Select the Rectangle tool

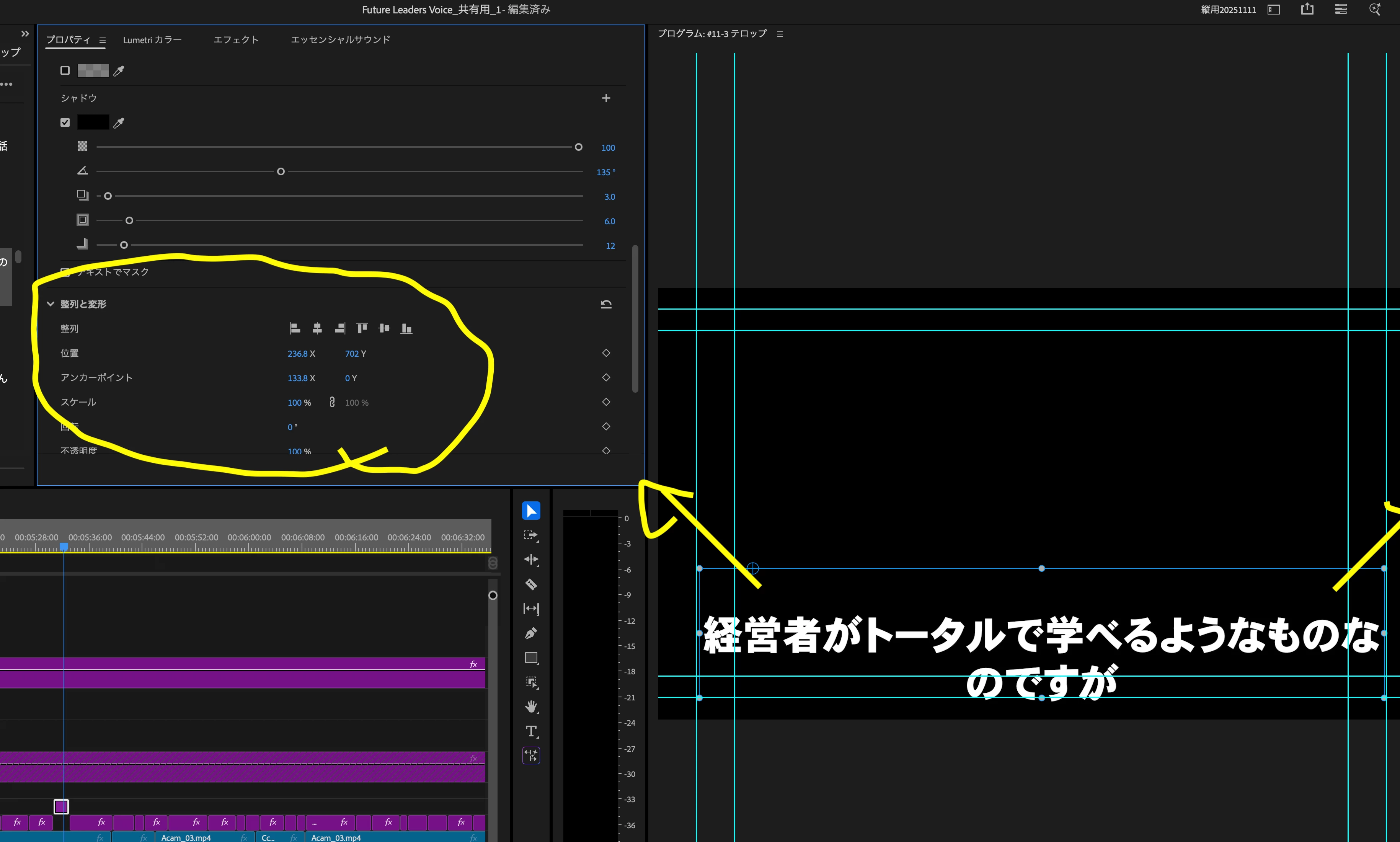531,658
